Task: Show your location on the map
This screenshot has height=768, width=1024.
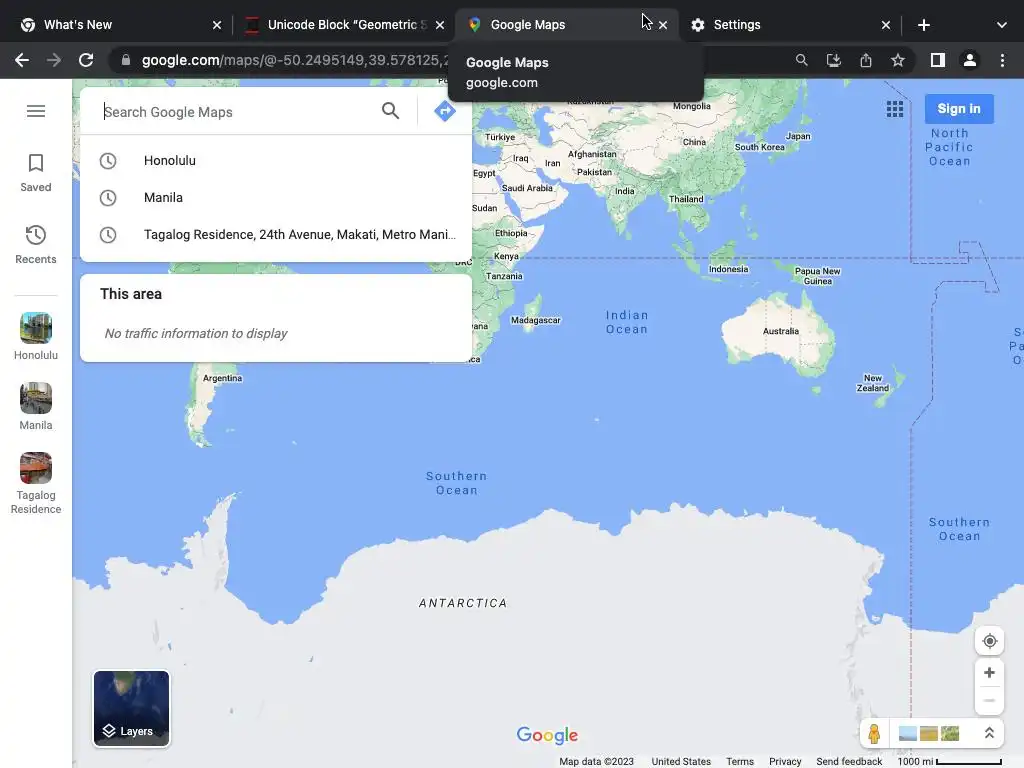Action: pos(989,641)
